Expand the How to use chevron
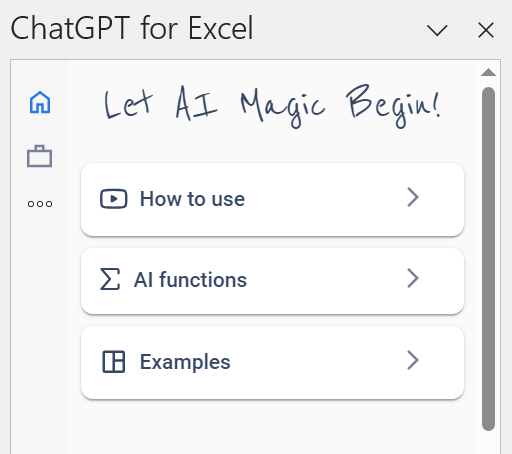 (x=413, y=197)
